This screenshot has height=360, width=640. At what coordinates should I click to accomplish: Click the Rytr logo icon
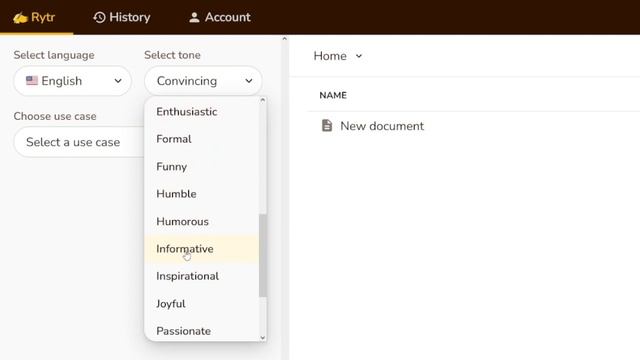[x=20, y=18]
